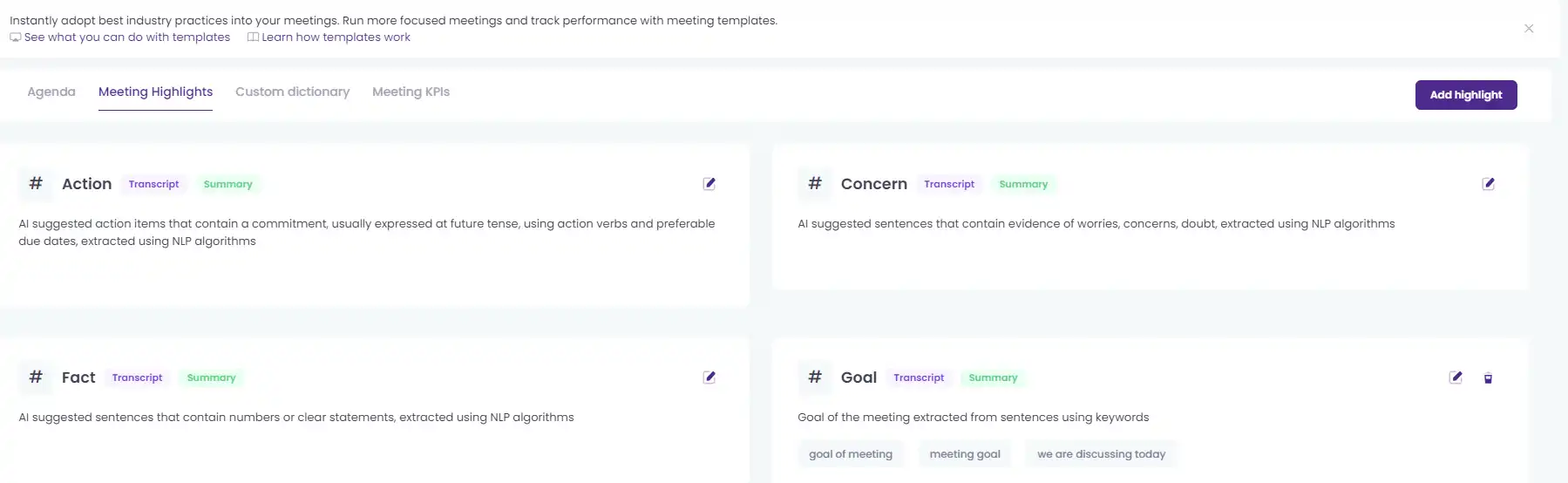The image size is (1568, 483).
Task: Open the Meeting KPIs tab
Action: 411,92
